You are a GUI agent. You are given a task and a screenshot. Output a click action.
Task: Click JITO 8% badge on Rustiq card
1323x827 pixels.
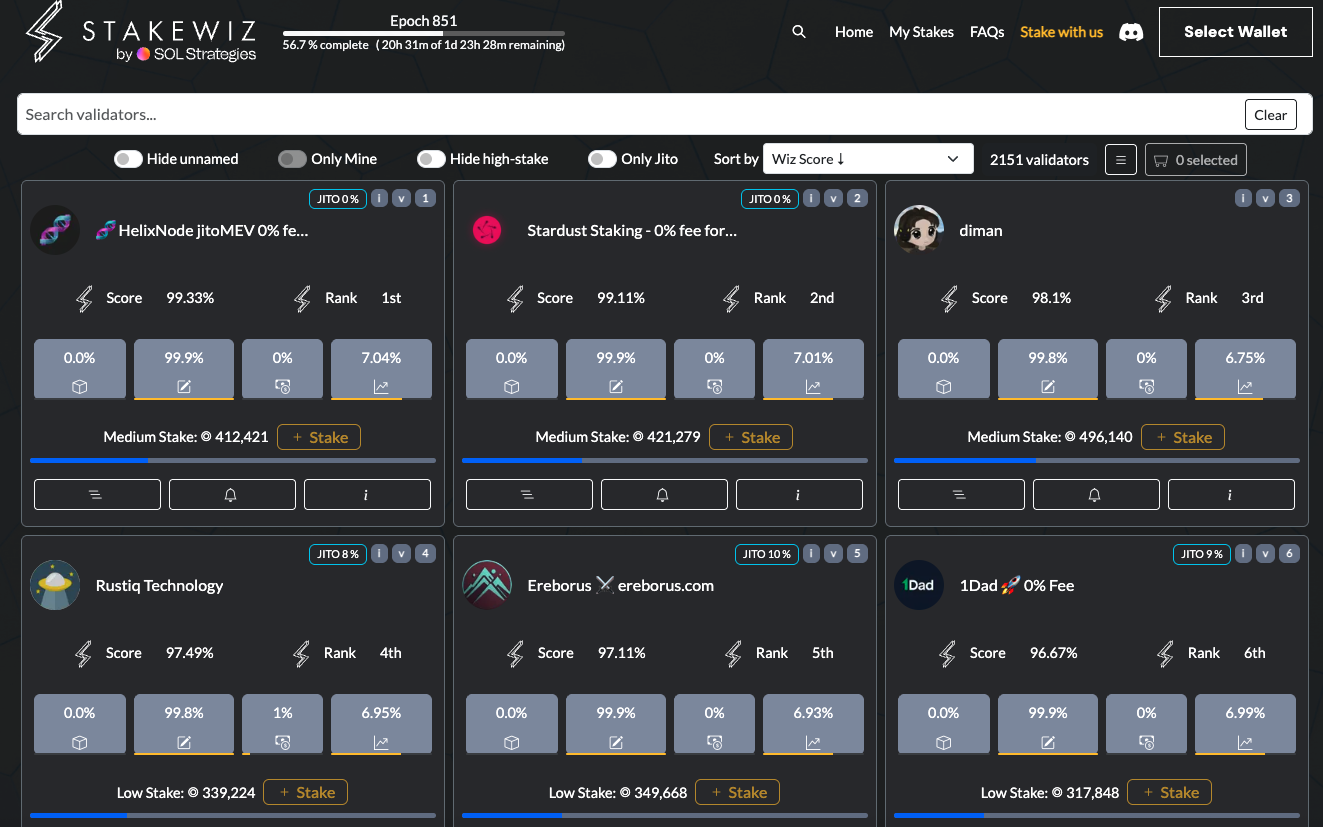(338, 553)
